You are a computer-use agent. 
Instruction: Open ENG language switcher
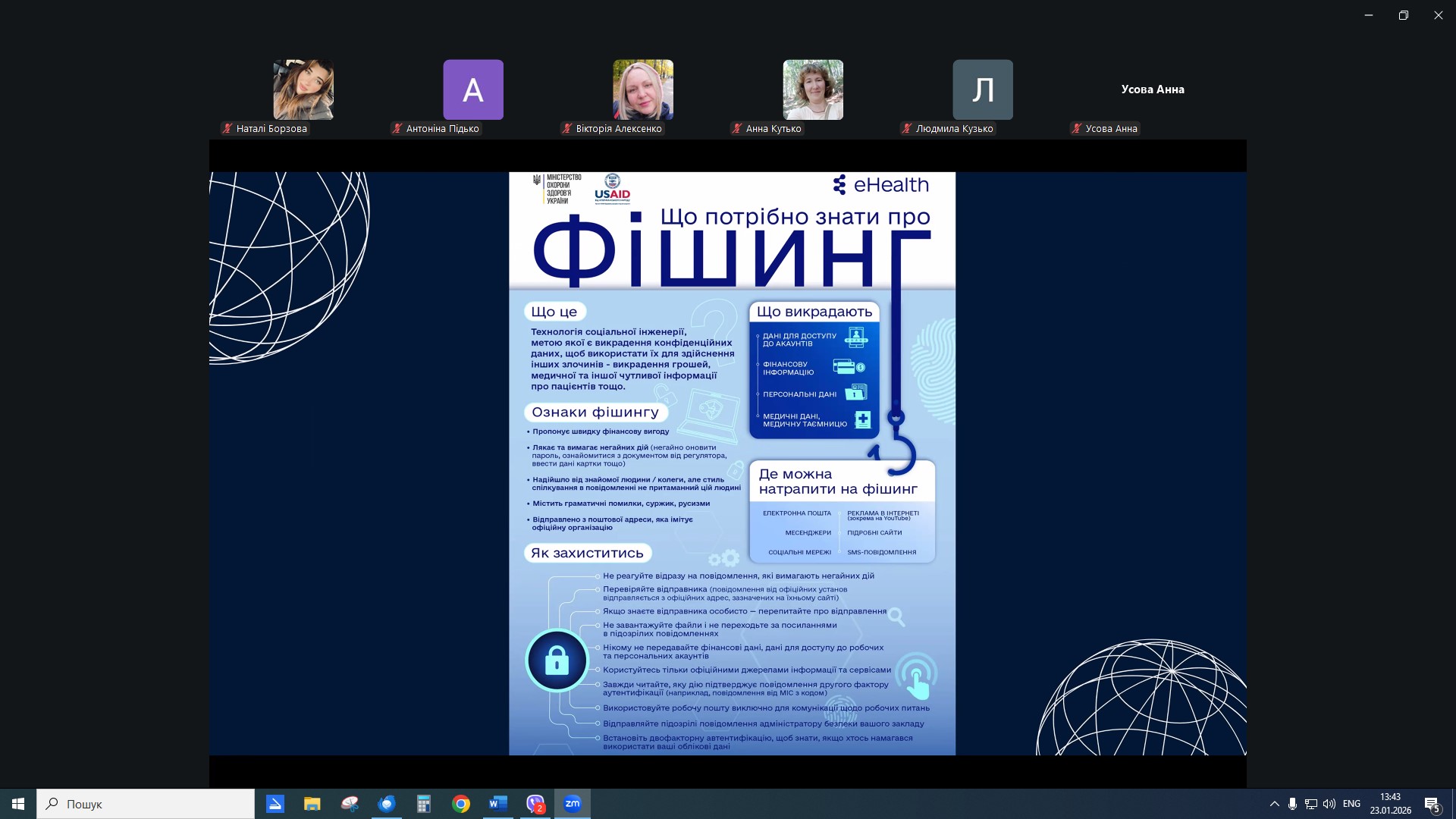pos(1351,804)
